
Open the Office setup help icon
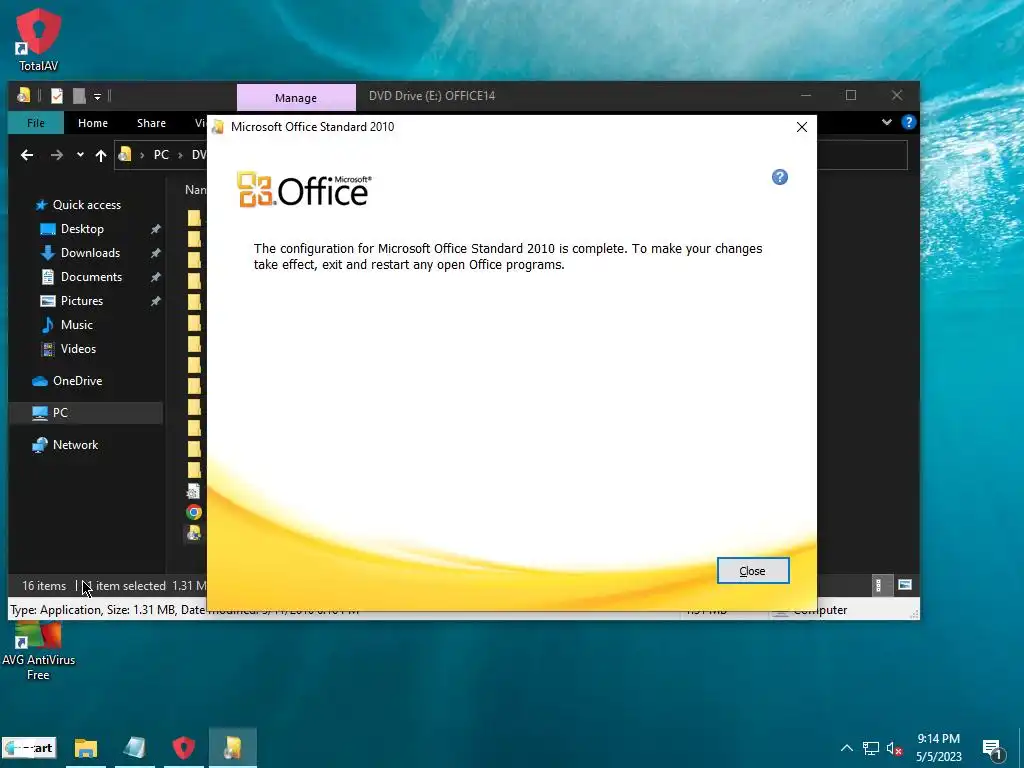tap(780, 177)
